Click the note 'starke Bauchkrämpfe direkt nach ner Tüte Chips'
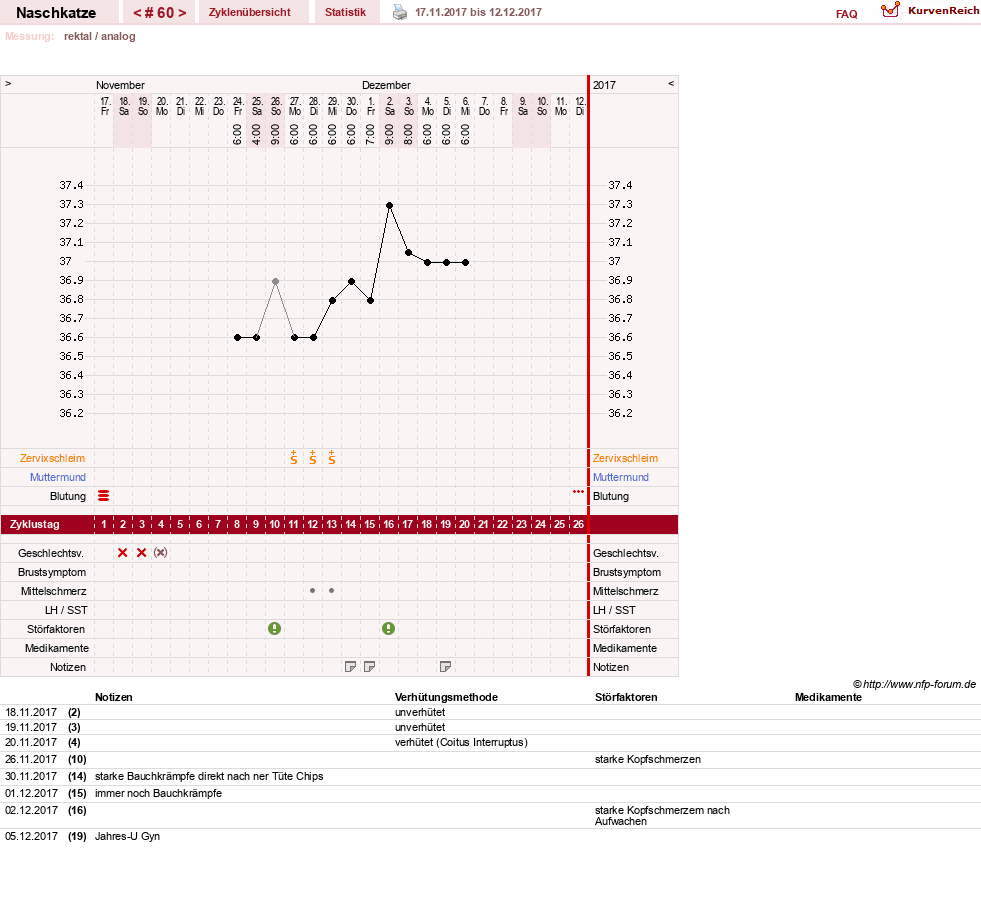981x910 pixels. pos(209,776)
